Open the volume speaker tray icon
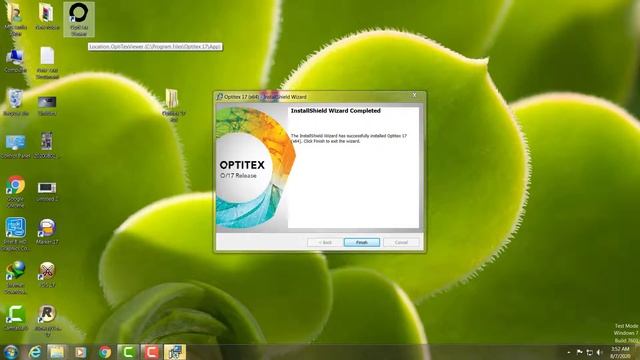This screenshot has width=640, height=360. point(600,352)
